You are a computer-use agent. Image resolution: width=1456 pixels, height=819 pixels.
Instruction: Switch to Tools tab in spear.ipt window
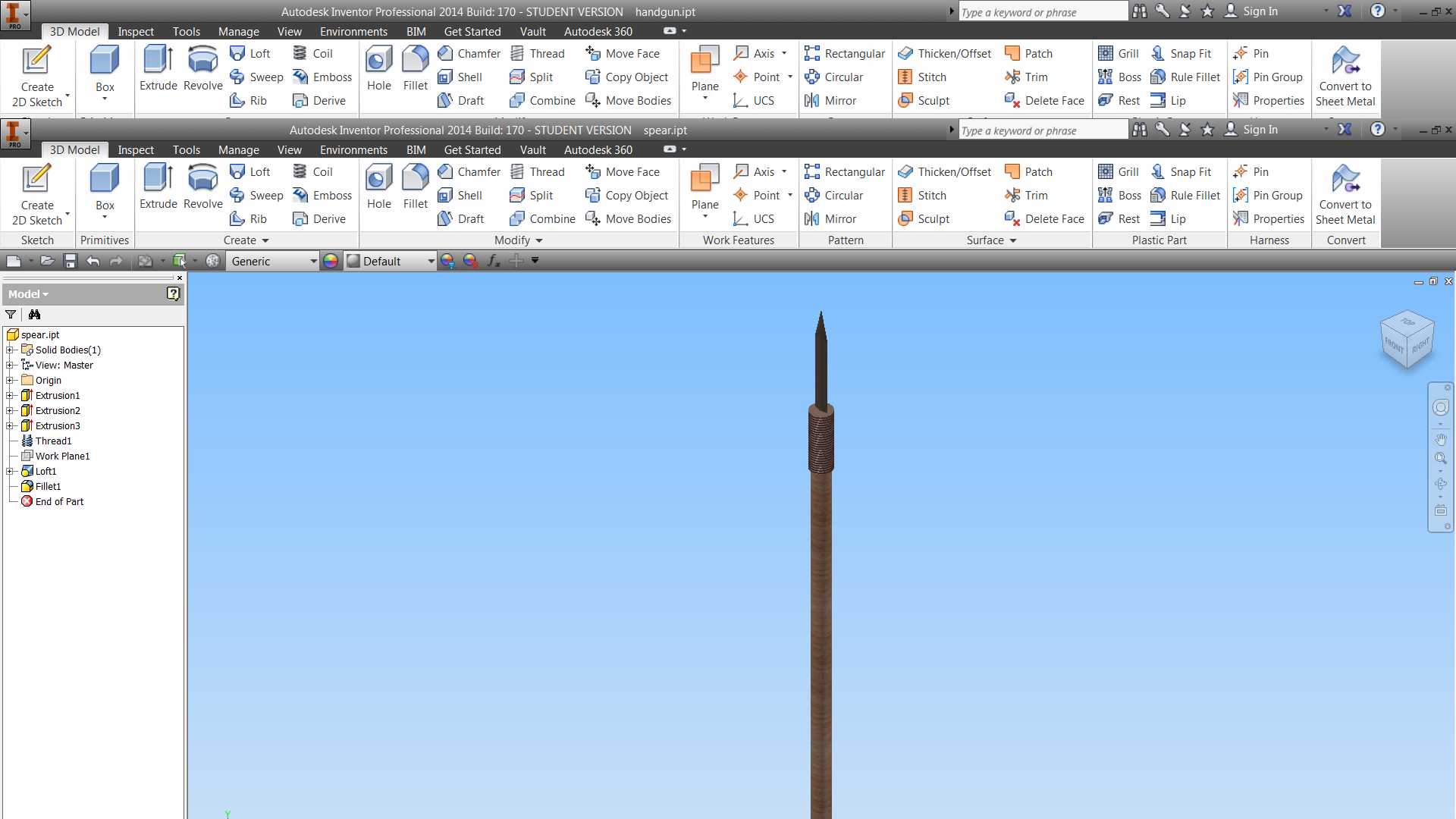click(x=186, y=150)
